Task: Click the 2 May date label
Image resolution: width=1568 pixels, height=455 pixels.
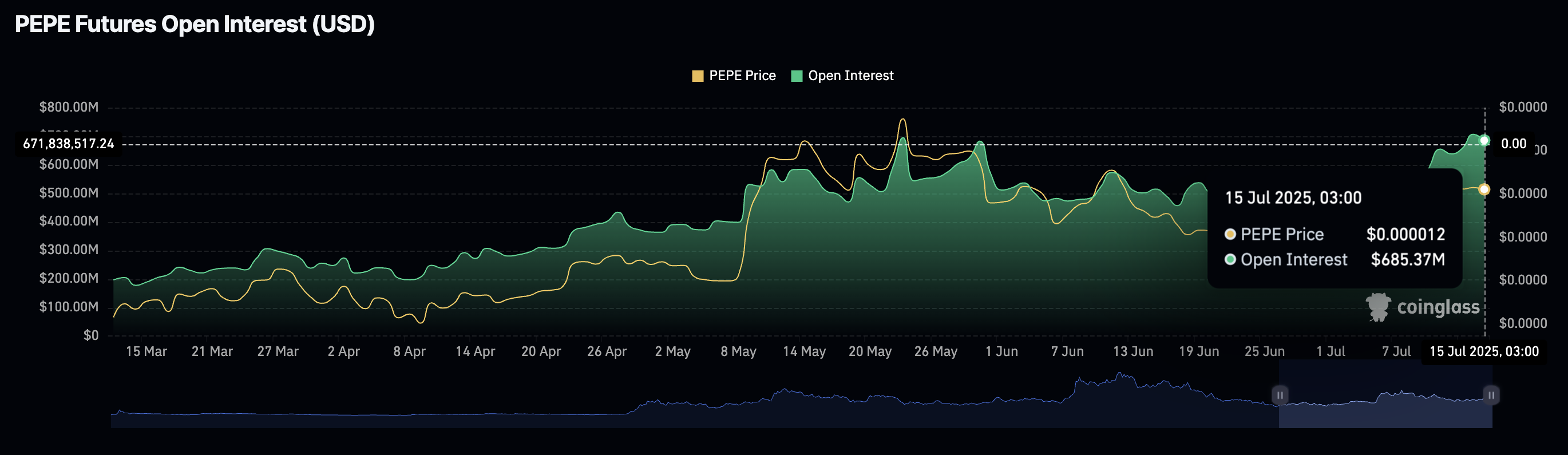Action: [672, 351]
